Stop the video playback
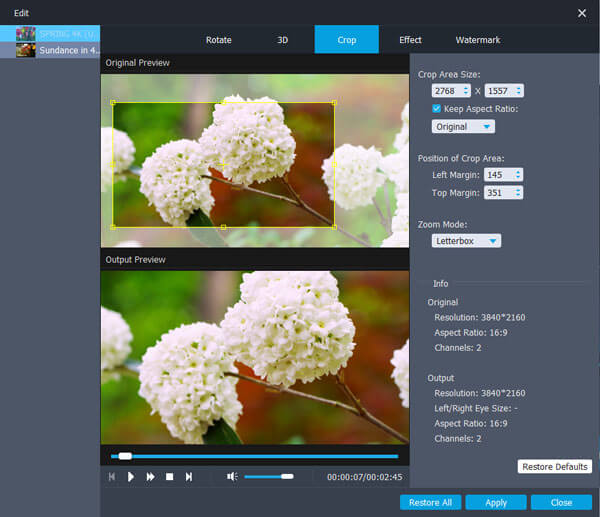This screenshot has width=600, height=517. point(170,476)
